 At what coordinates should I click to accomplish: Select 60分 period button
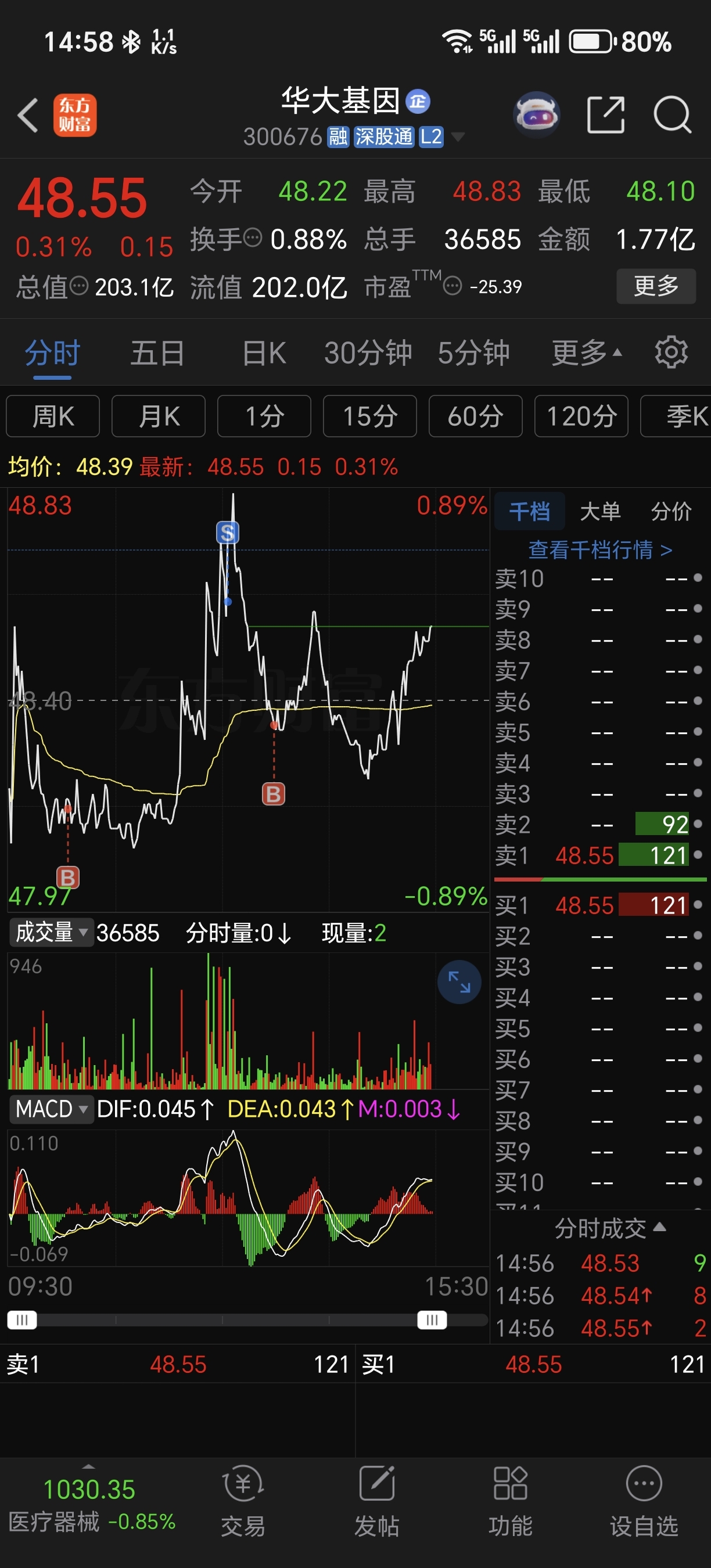click(x=475, y=416)
